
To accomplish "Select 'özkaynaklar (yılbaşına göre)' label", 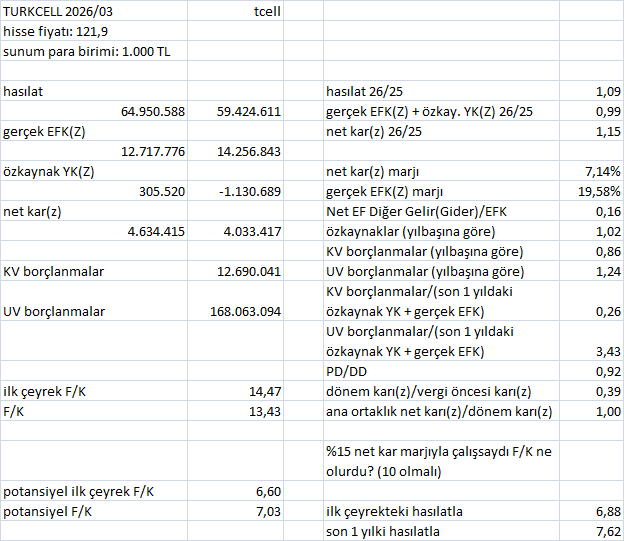I will (x=441, y=231).
